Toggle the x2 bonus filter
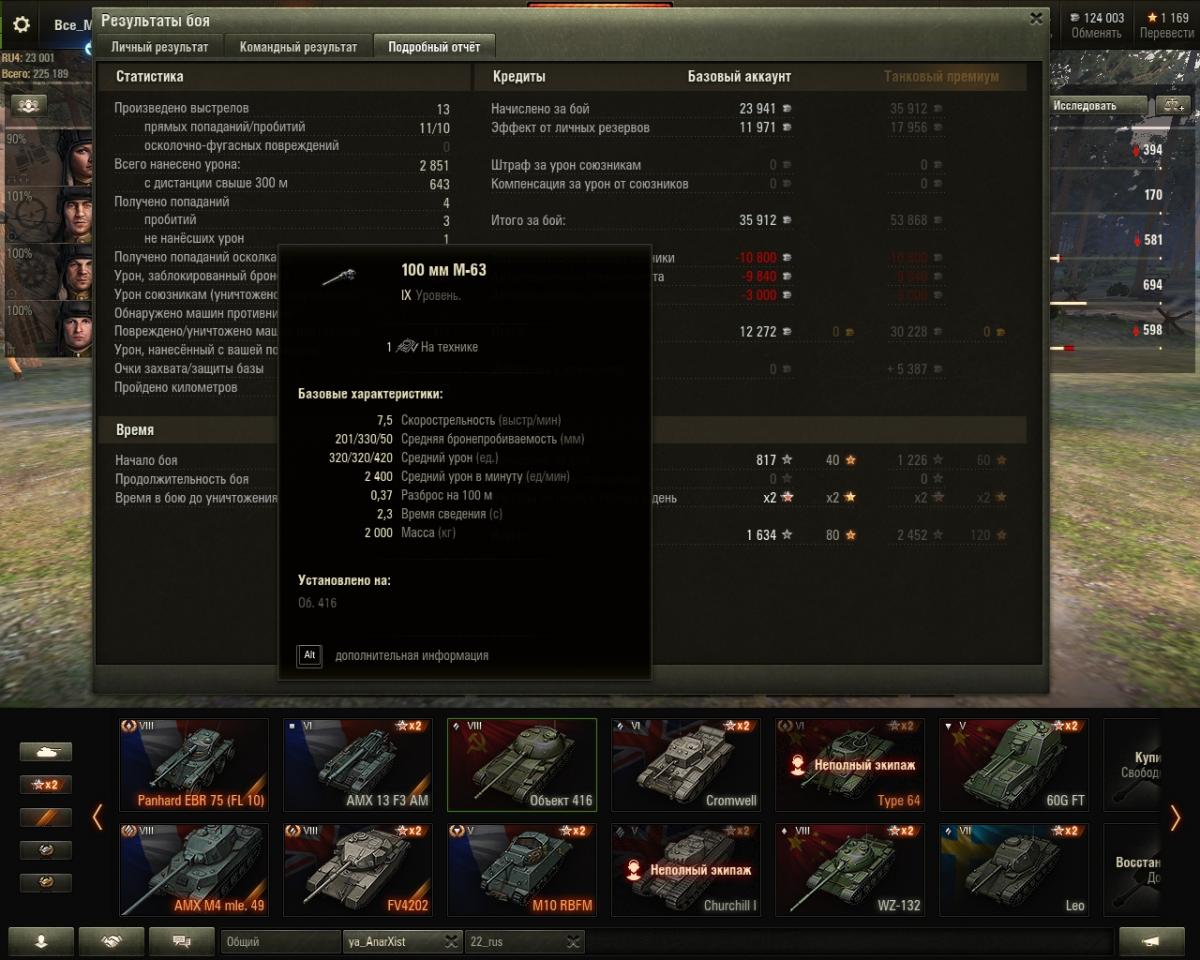Image resolution: width=1200 pixels, height=960 pixels. [46, 785]
